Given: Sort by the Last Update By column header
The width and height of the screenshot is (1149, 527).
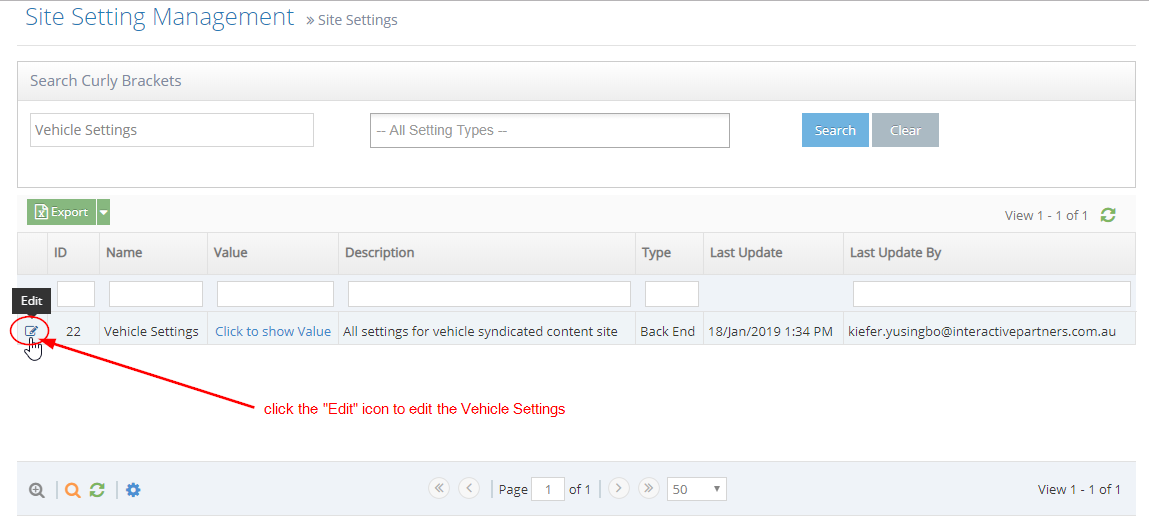Looking at the screenshot, I should pyautogui.click(x=989, y=253).
